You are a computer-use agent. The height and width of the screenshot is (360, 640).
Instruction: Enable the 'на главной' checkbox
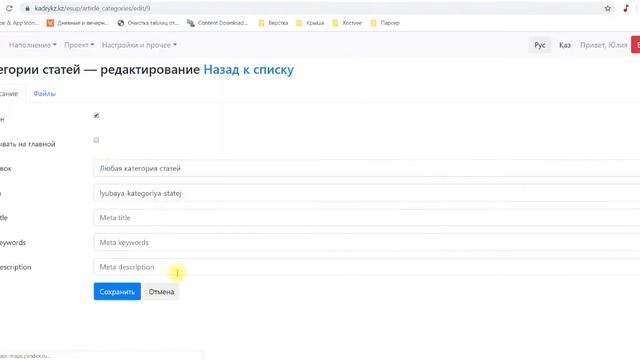pyautogui.click(x=96, y=140)
